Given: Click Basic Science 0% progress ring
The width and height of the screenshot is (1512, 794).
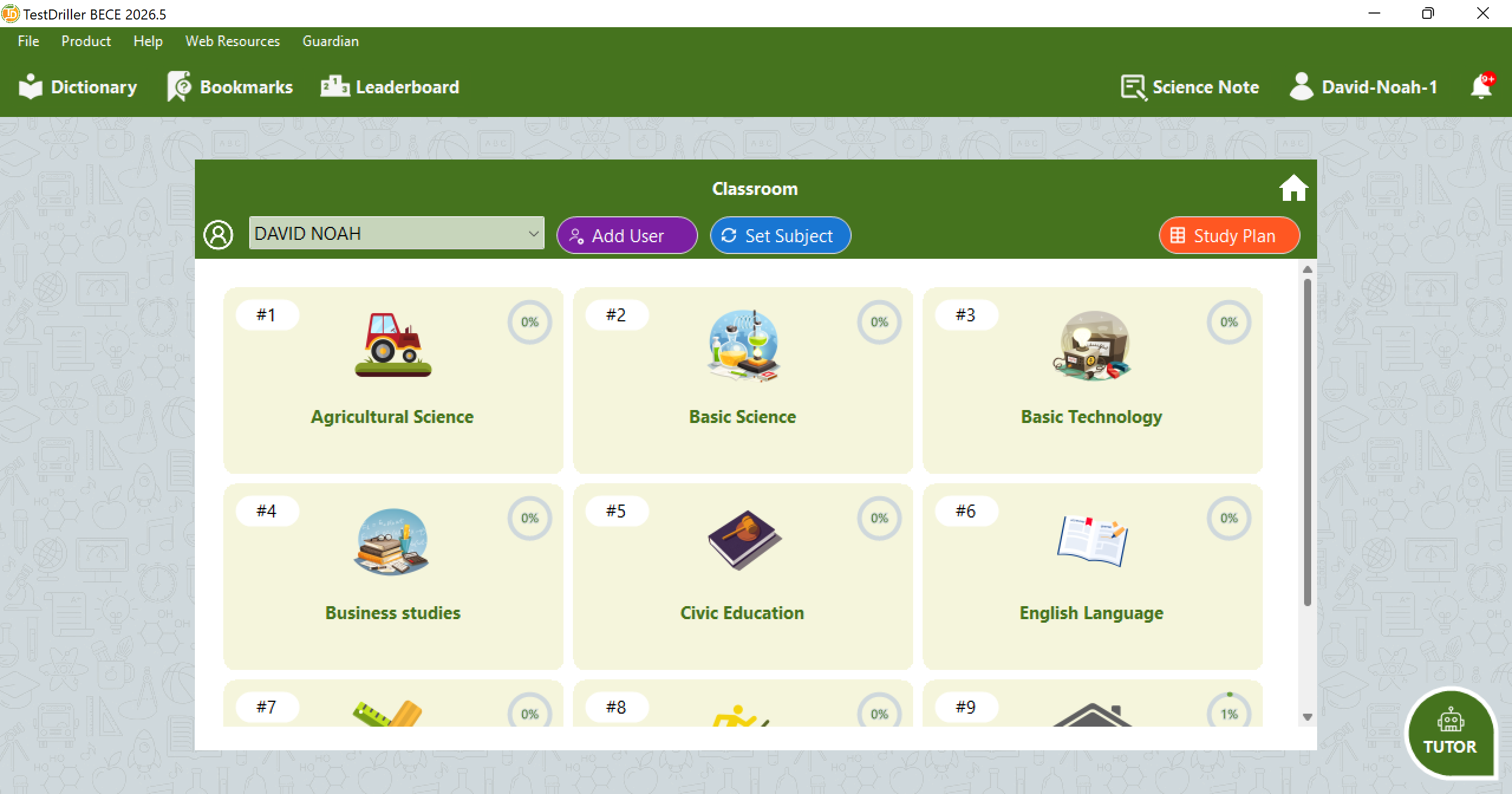Looking at the screenshot, I should click(879, 322).
